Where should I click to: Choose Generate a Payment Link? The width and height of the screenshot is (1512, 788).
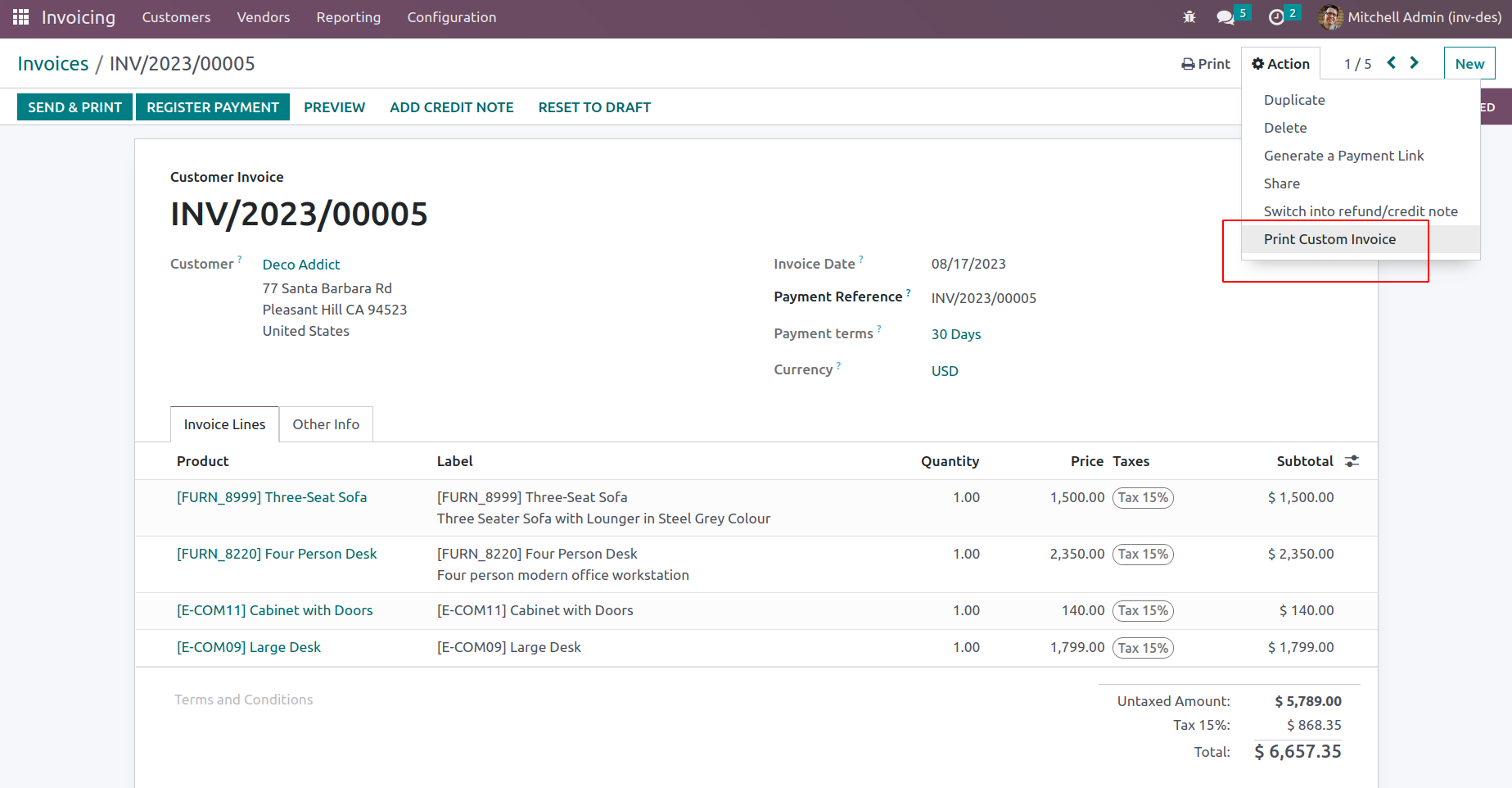point(1343,156)
